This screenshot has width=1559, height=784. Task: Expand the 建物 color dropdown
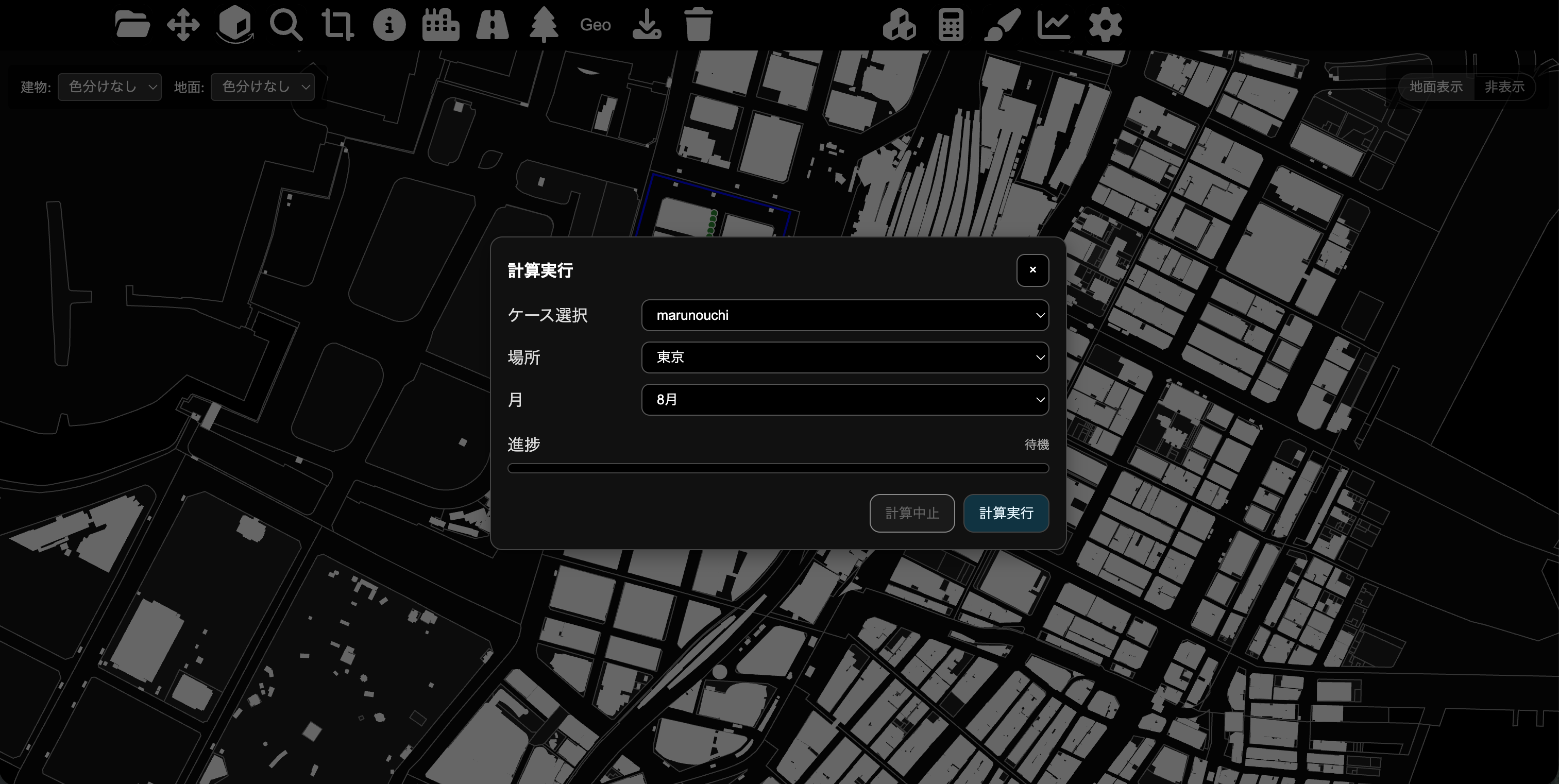(110, 87)
